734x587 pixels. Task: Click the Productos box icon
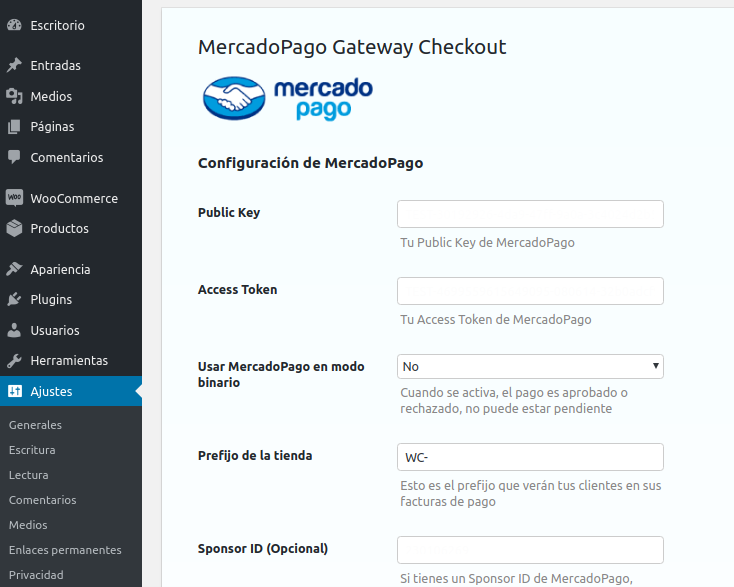[14, 228]
